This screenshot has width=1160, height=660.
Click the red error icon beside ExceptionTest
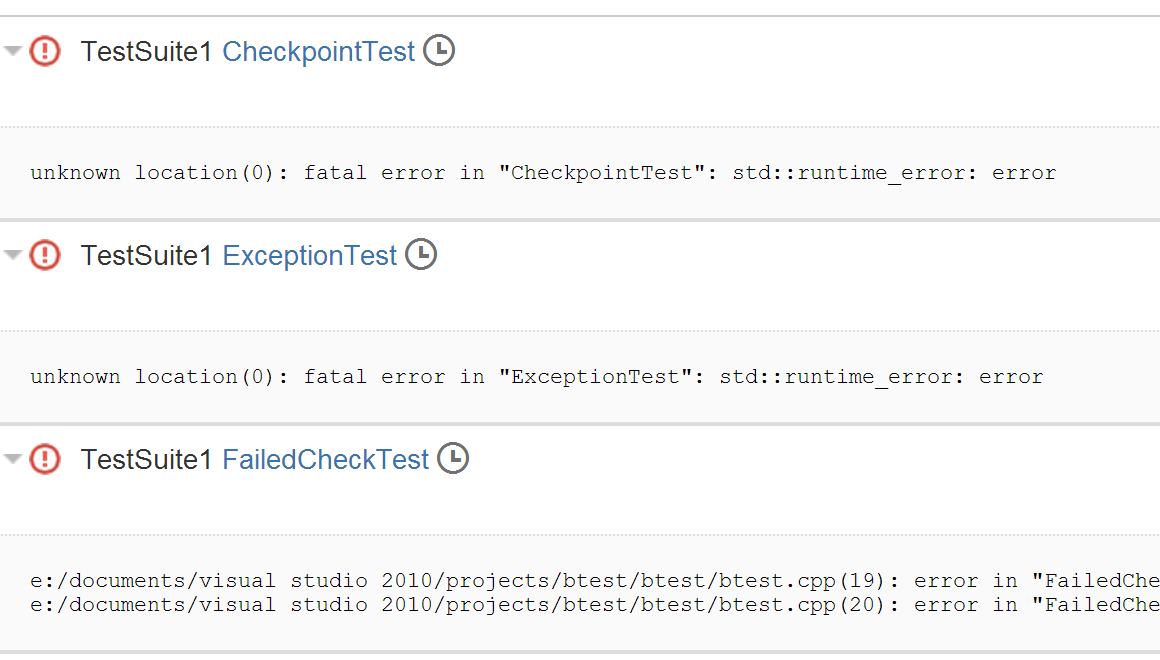45,255
